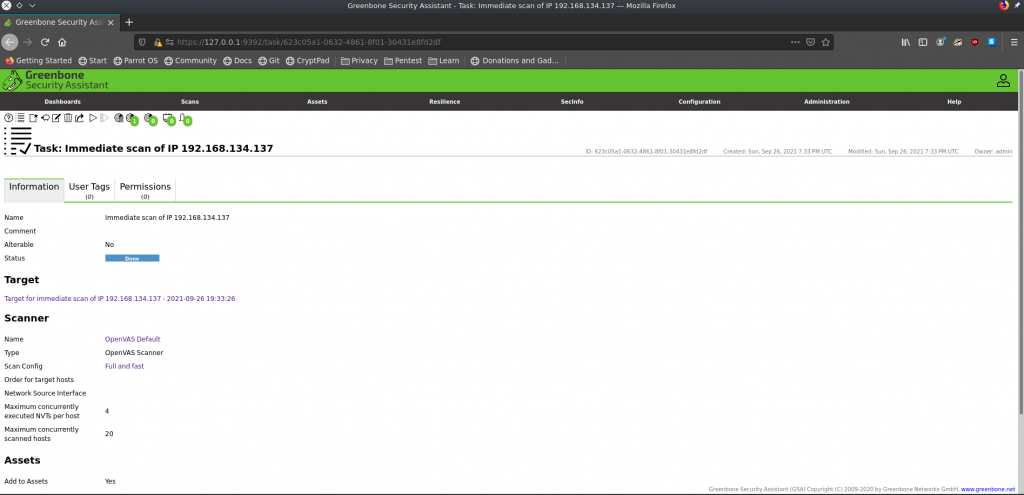Expand the Privacy bookmarks folder
Viewport: 1024px width, 495px height.
(359, 61)
